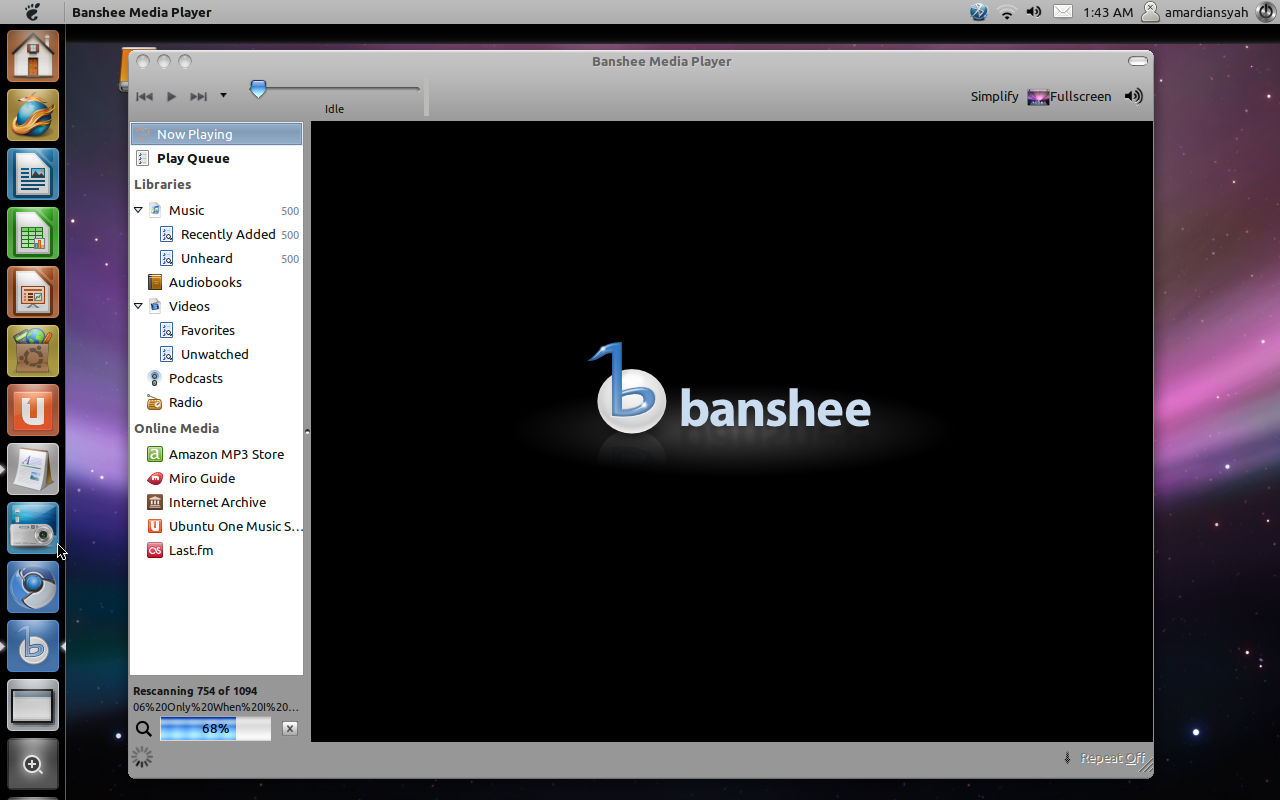Launch Firefox from the dock
Image resolution: width=1280 pixels, height=800 pixels.
click(x=33, y=115)
